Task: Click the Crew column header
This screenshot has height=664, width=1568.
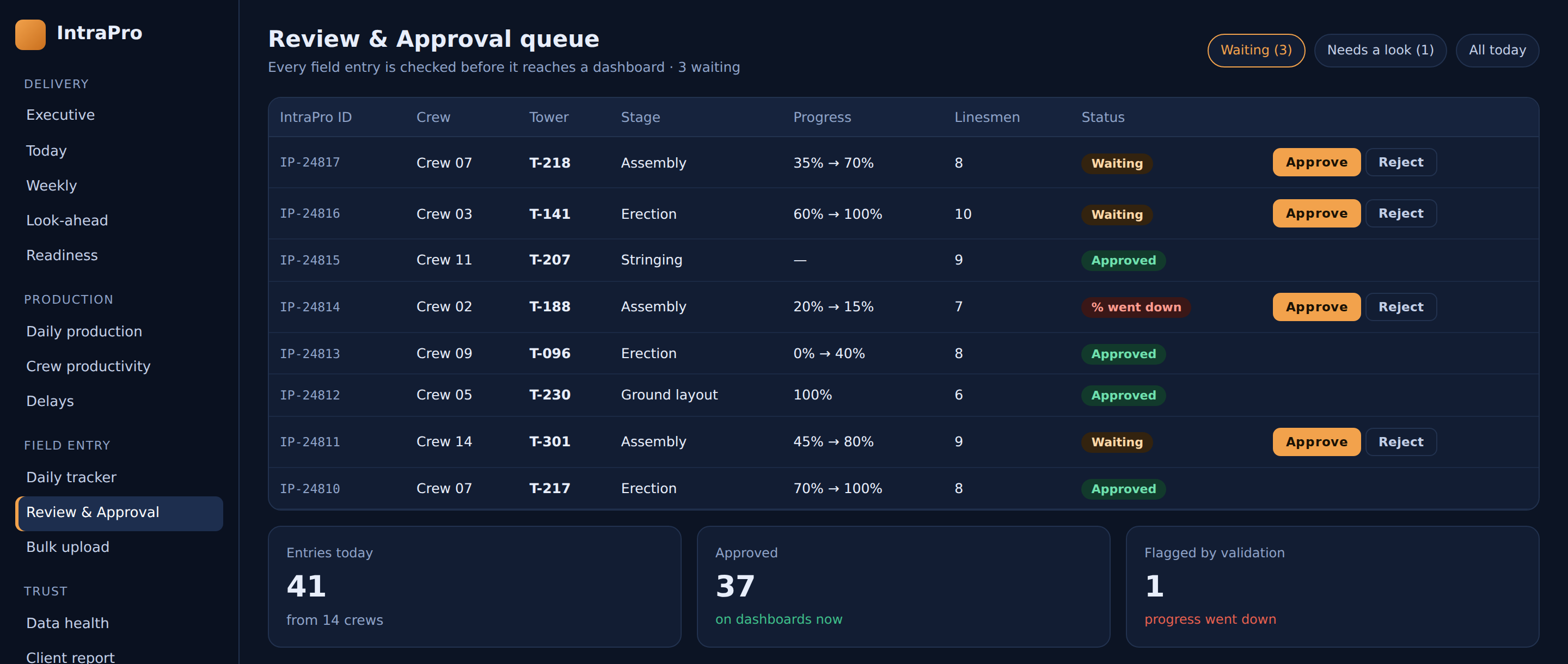Action: click(433, 118)
